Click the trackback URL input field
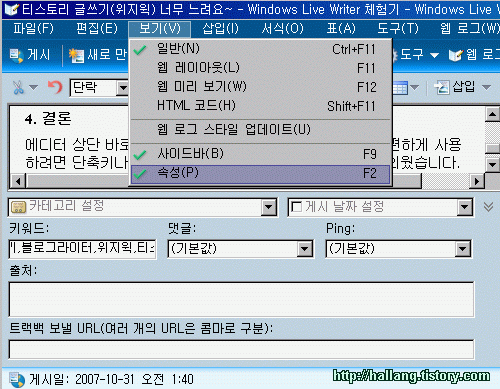The height and width of the screenshot is (389, 500). click(241, 349)
